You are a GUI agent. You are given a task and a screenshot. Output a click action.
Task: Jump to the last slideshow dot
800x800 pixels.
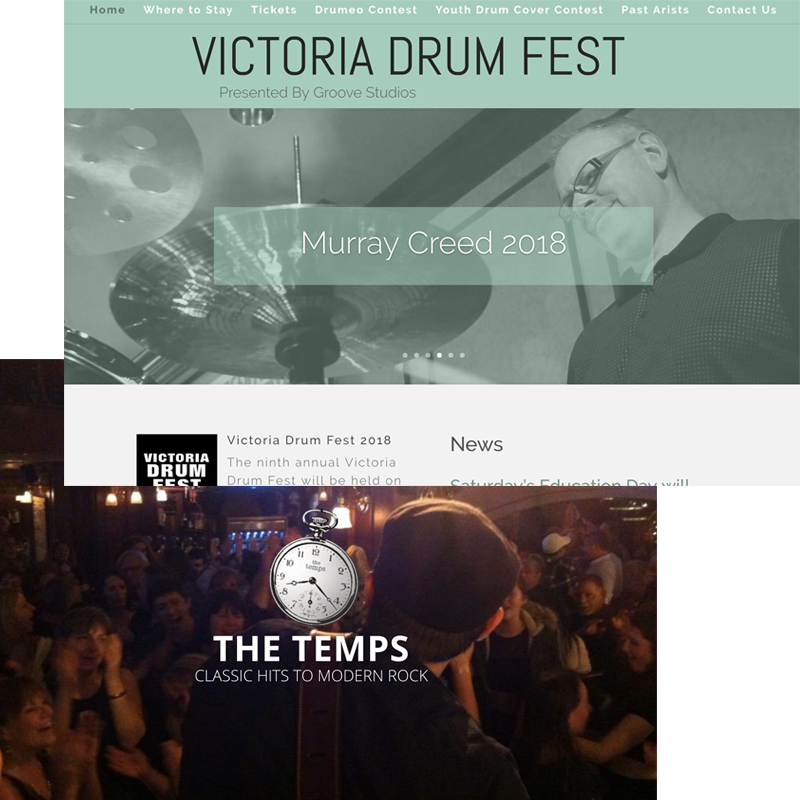point(462,355)
